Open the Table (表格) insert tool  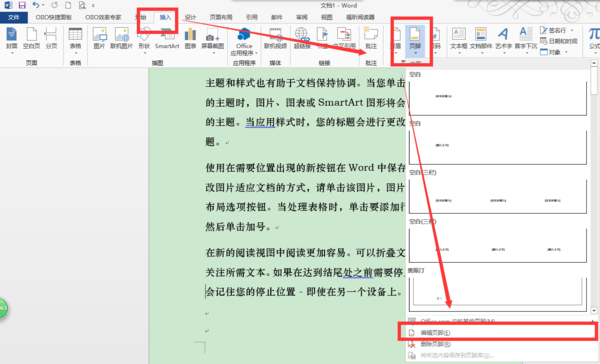tap(75, 40)
